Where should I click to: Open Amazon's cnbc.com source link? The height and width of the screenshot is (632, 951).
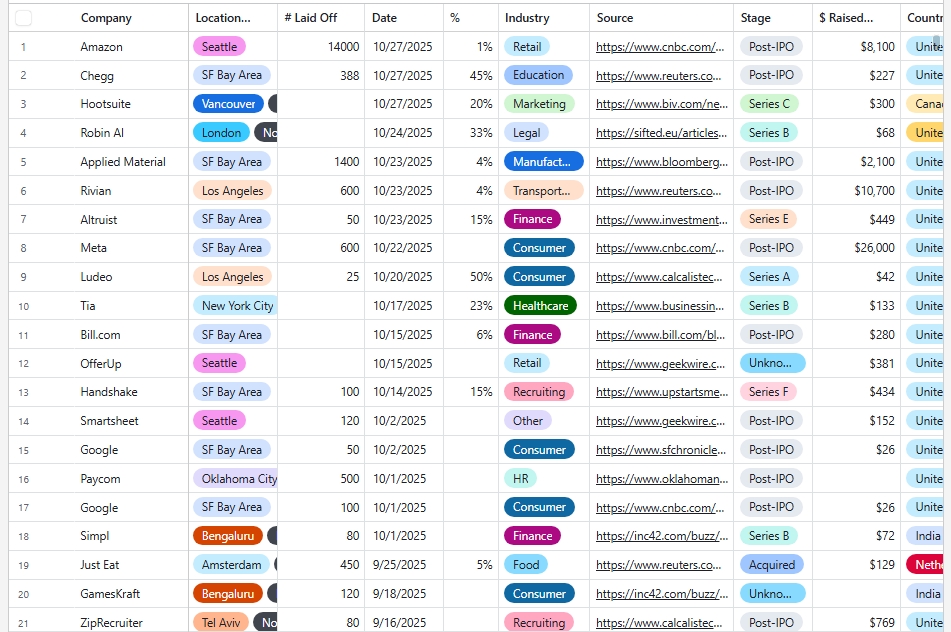660,47
